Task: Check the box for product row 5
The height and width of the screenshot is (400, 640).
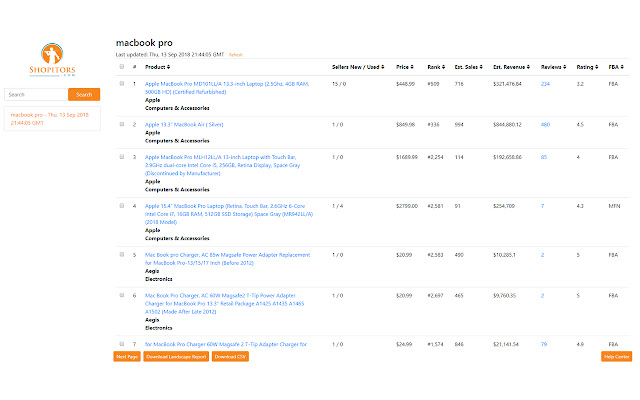Action: 122,254
